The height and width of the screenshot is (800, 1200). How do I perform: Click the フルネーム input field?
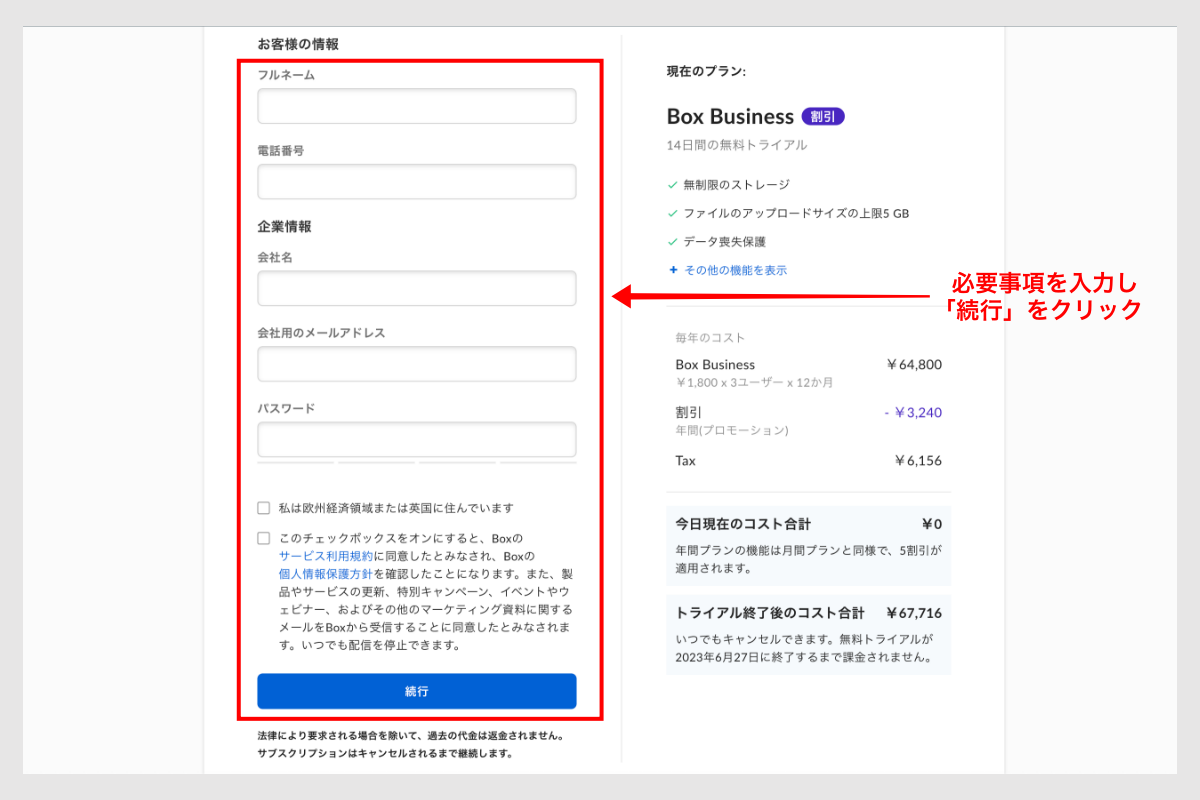click(417, 106)
